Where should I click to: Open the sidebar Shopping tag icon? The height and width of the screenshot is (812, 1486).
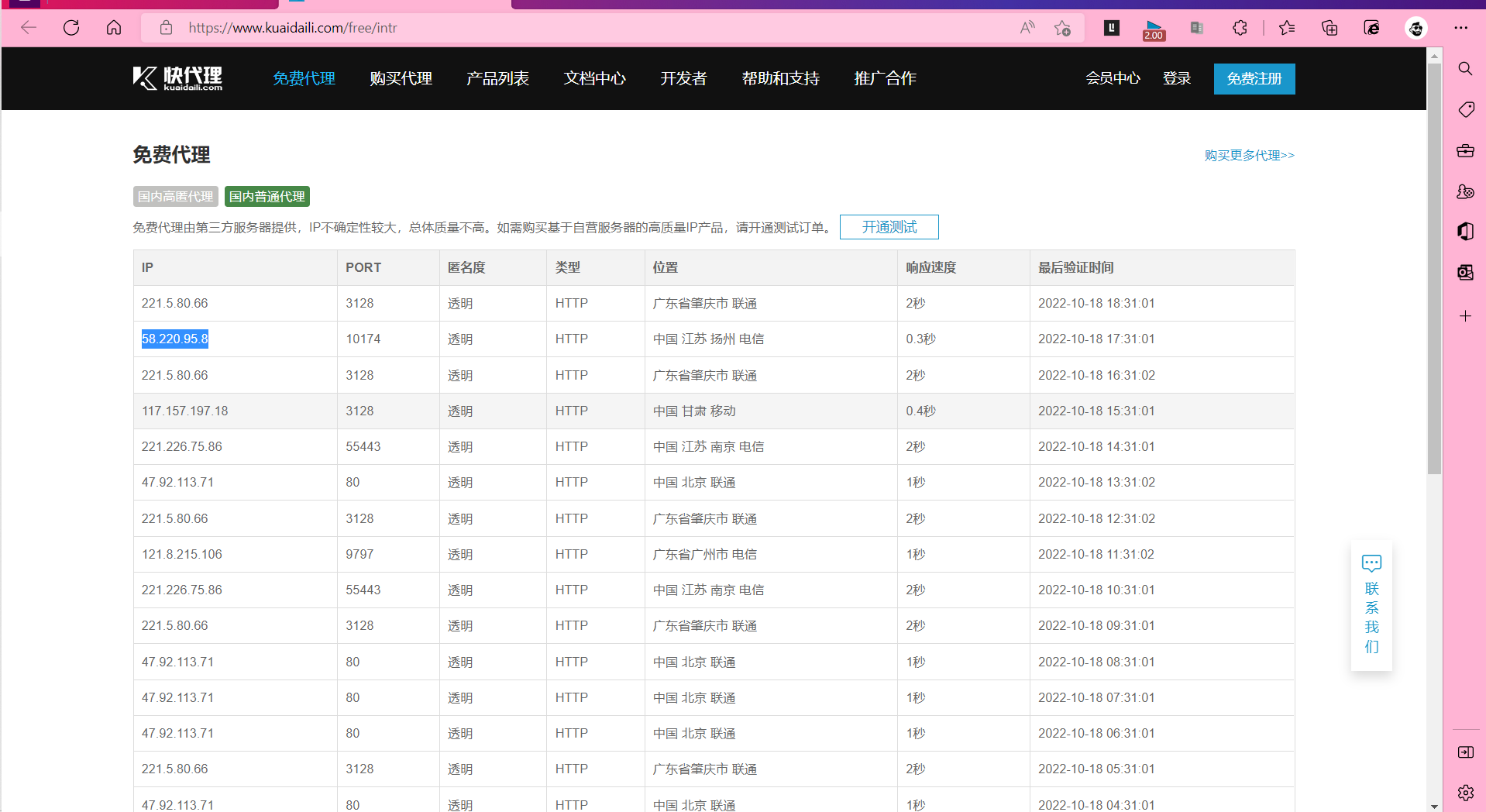pos(1465,109)
